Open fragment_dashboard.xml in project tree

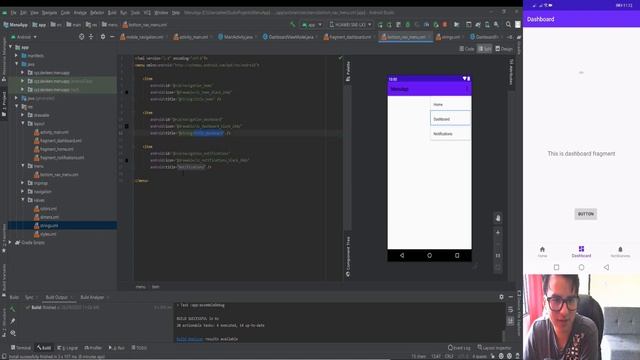click(58, 141)
